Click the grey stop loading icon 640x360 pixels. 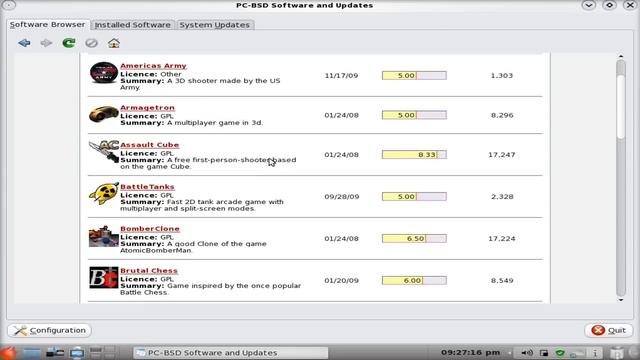91,43
